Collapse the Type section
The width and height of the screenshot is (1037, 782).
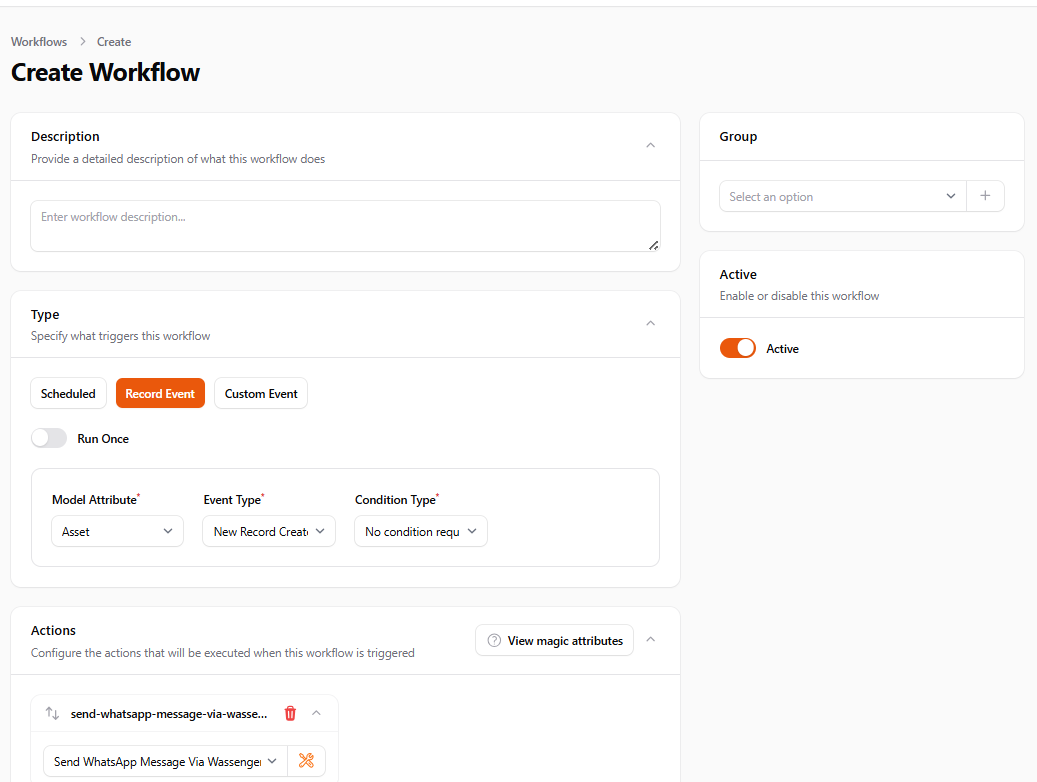click(x=651, y=323)
